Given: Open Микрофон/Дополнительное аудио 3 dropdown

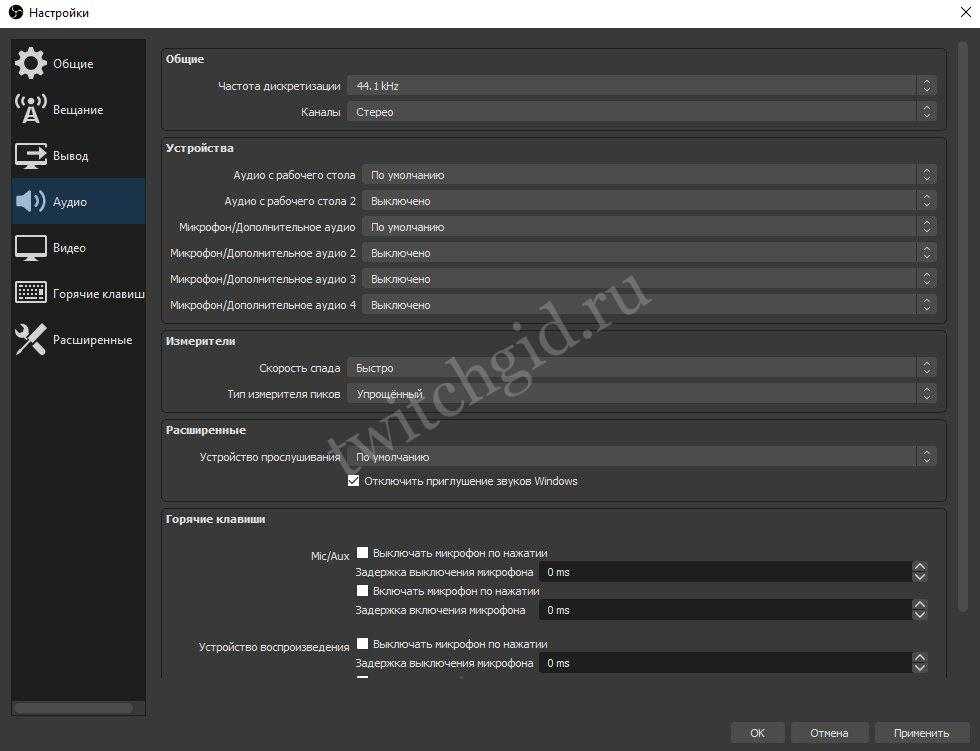Looking at the screenshot, I should [x=649, y=279].
